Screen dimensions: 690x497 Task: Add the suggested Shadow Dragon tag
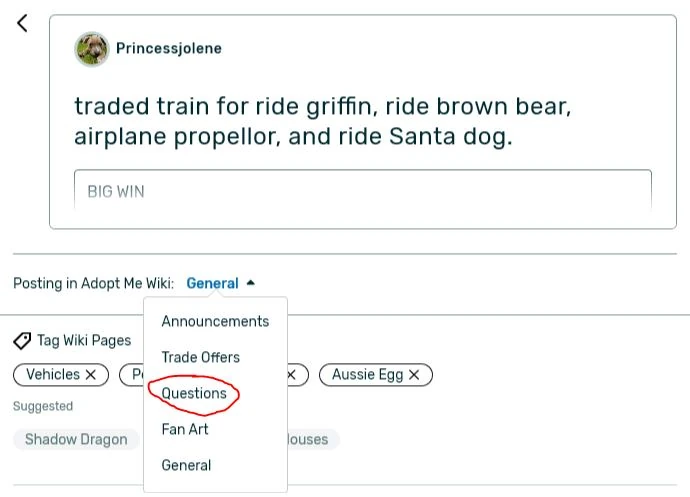[76, 439]
